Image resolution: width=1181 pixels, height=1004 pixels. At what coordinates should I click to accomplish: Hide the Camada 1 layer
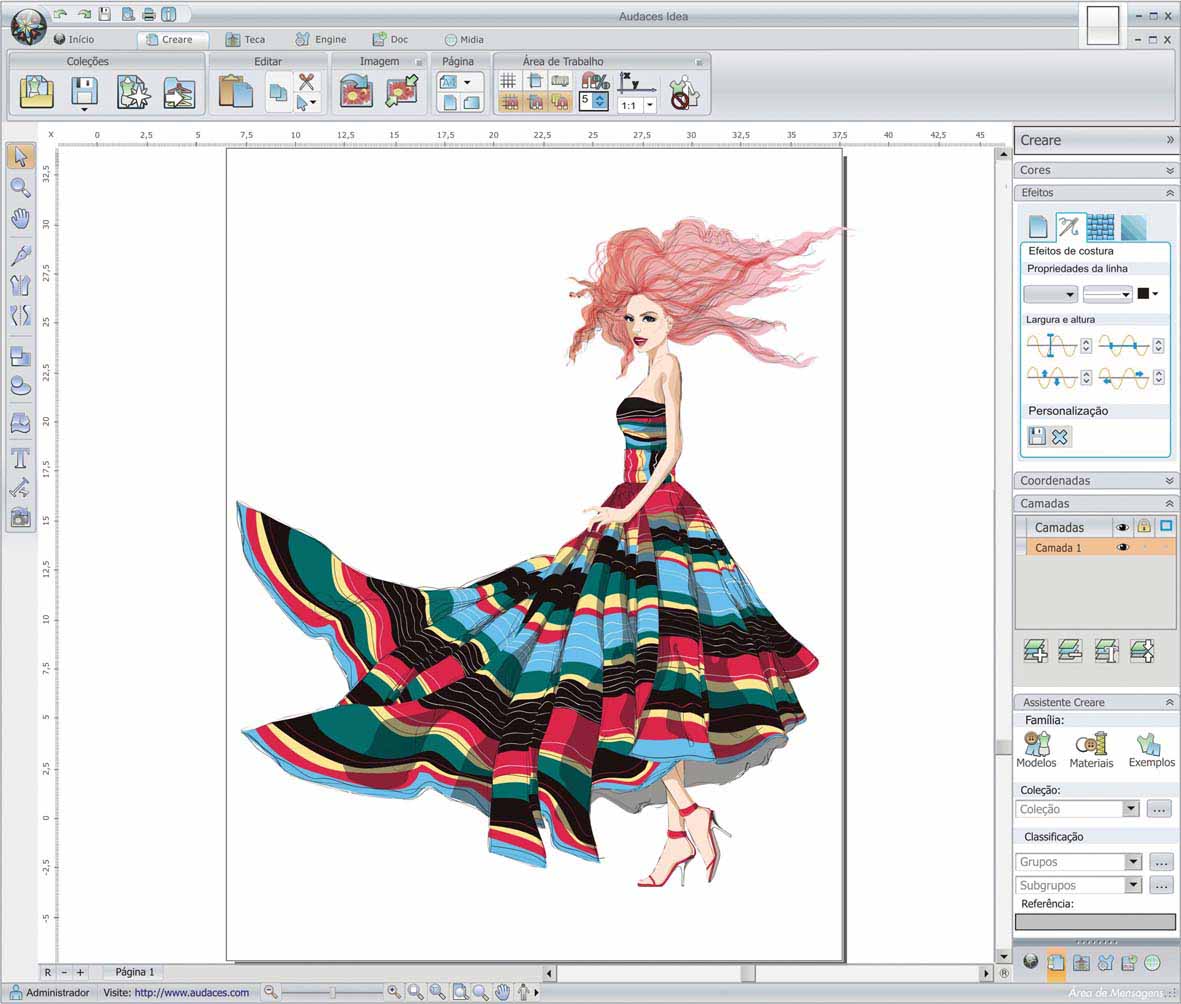[x=1122, y=548]
